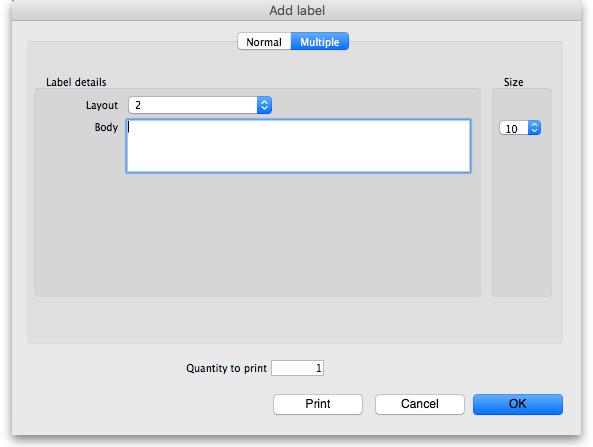Viewport: 593px width, 447px height.
Task: Cancel the Add label dialog
Action: click(x=420, y=404)
